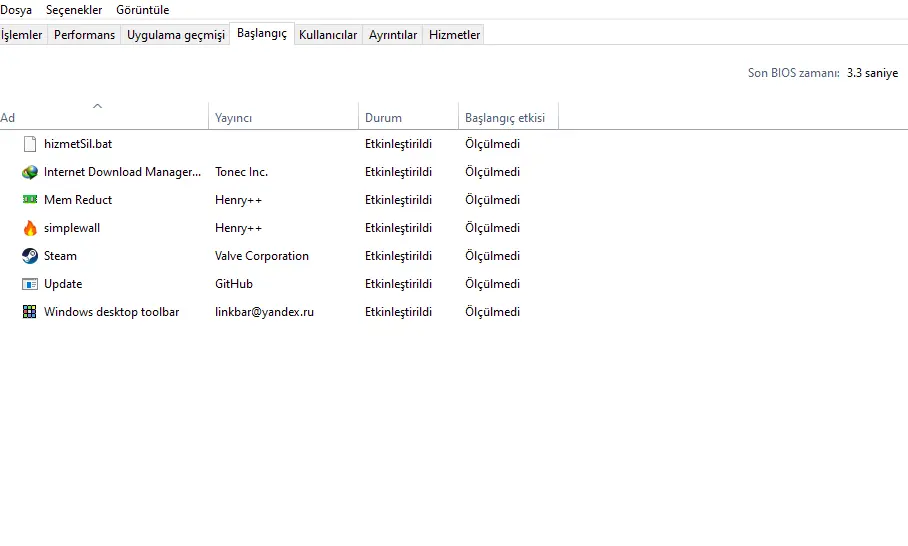Click Etkinleştirildi status of simplewall
908x546 pixels.
(398, 228)
